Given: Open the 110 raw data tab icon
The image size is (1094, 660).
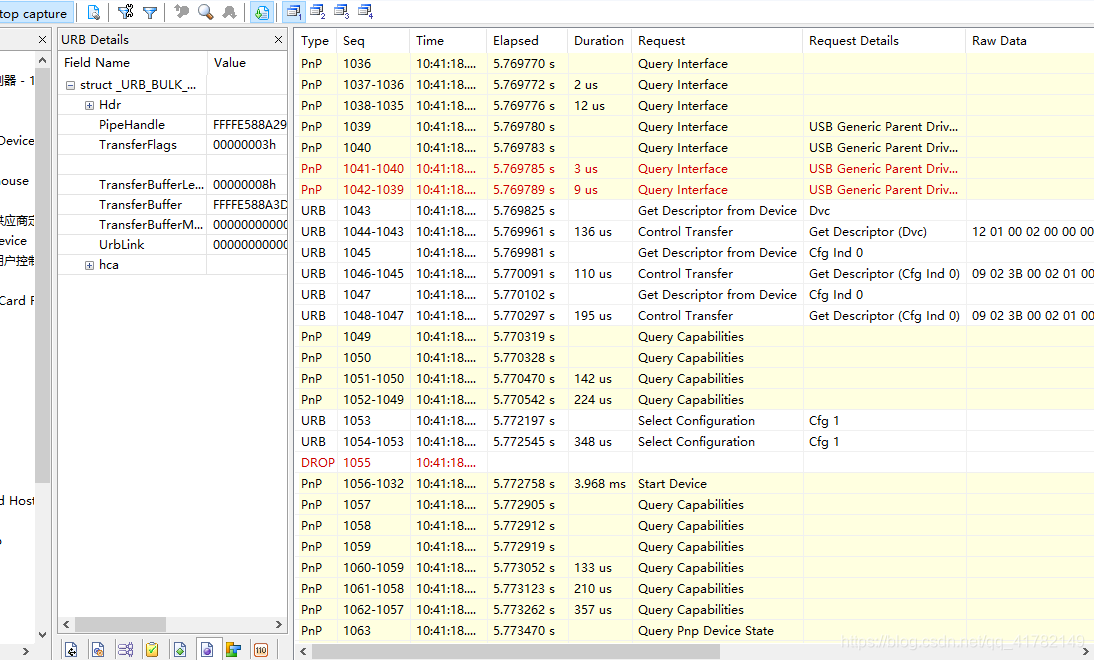Looking at the screenshot, I should [x=261, y=650].
